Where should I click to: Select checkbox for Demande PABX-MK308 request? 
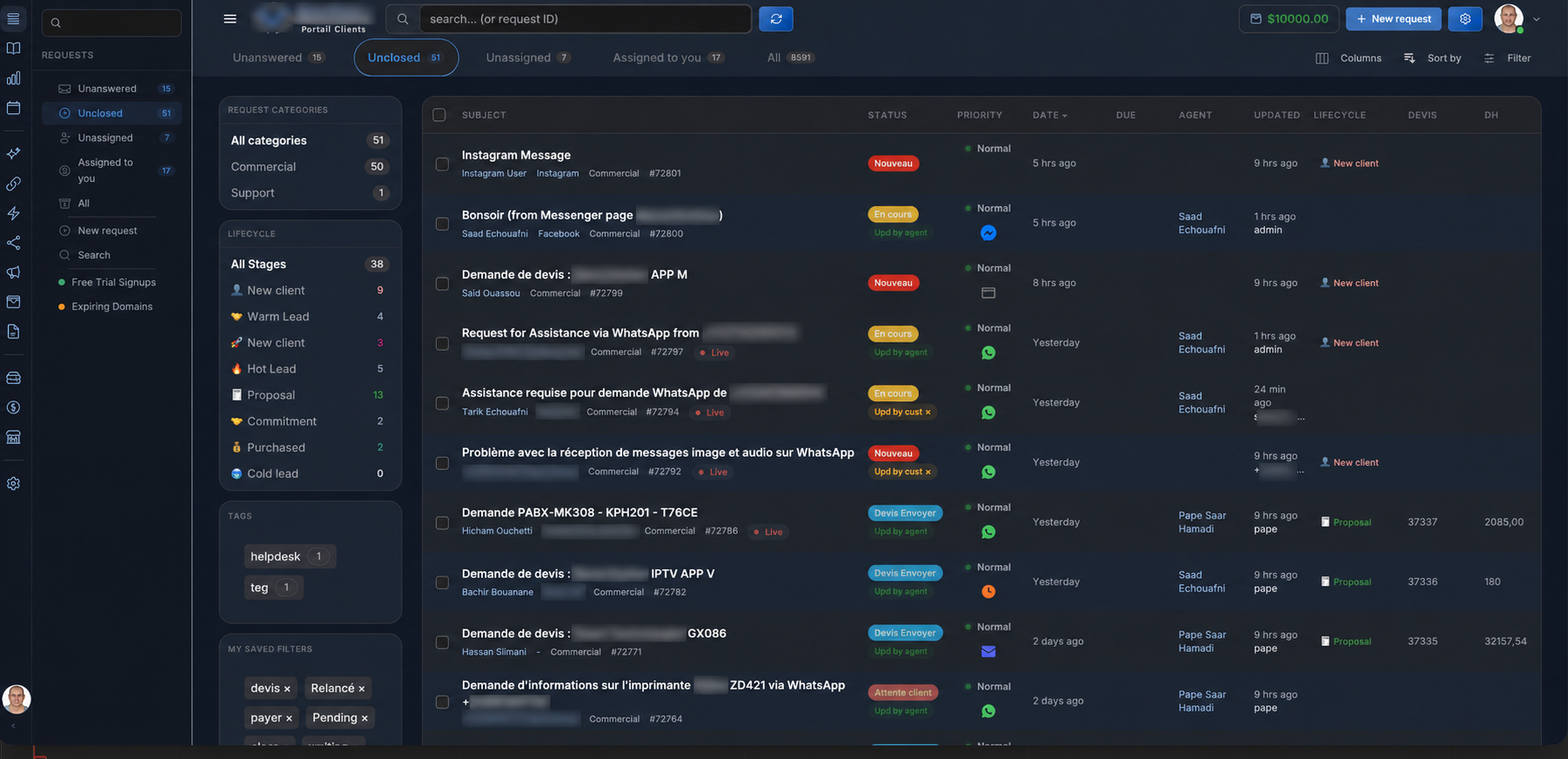(x=442, y=522)
